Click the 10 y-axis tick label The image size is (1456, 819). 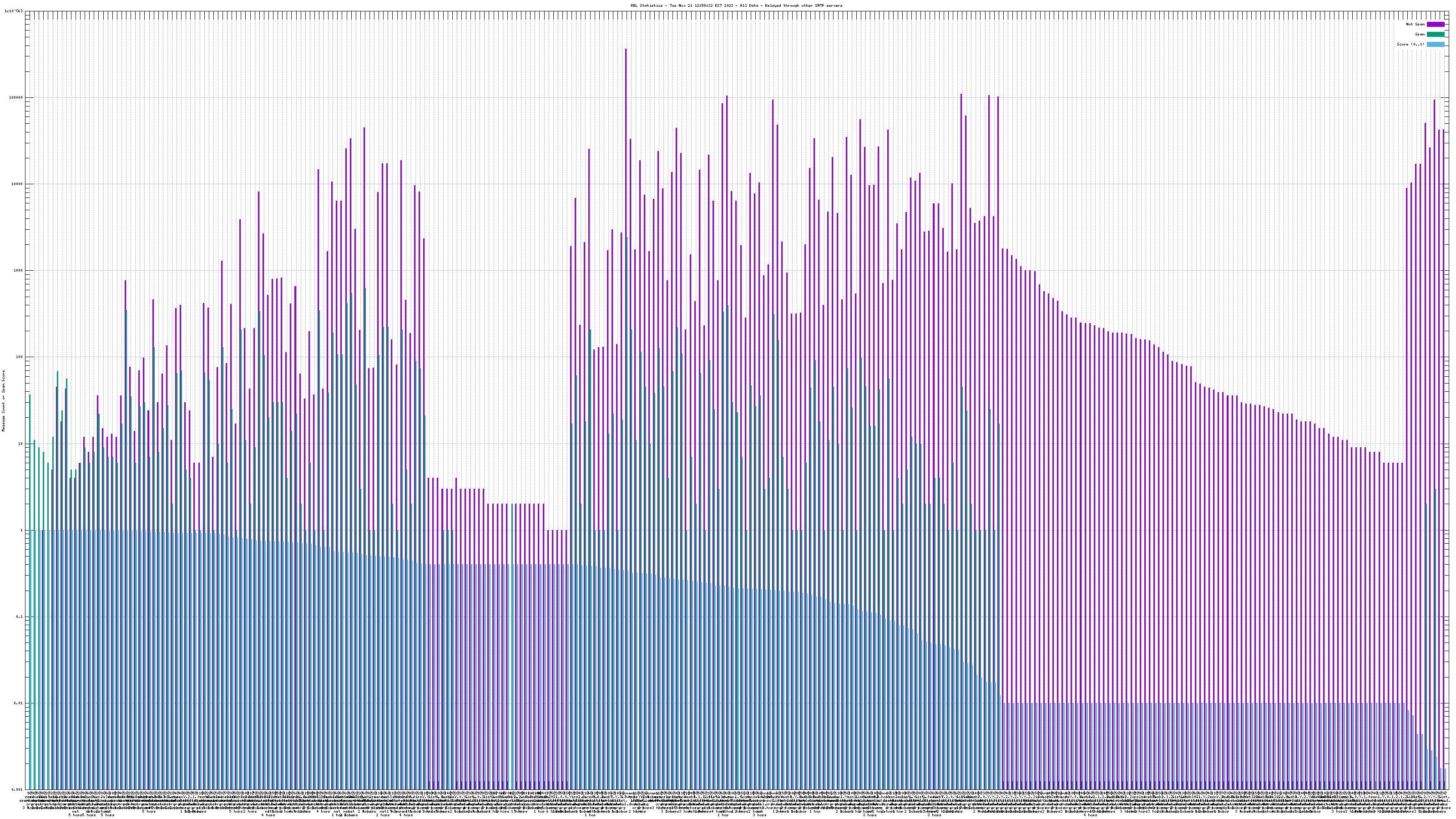[x=20, y=444]
